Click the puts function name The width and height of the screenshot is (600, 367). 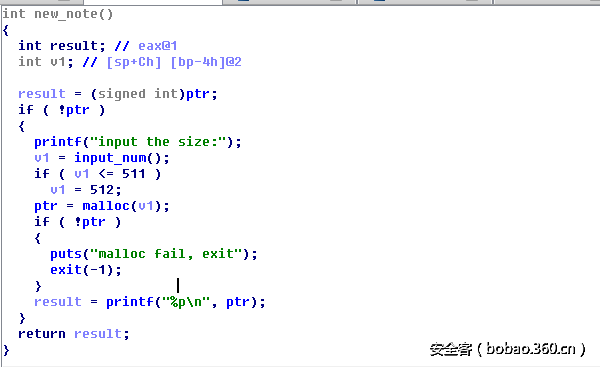click(66, 254)
